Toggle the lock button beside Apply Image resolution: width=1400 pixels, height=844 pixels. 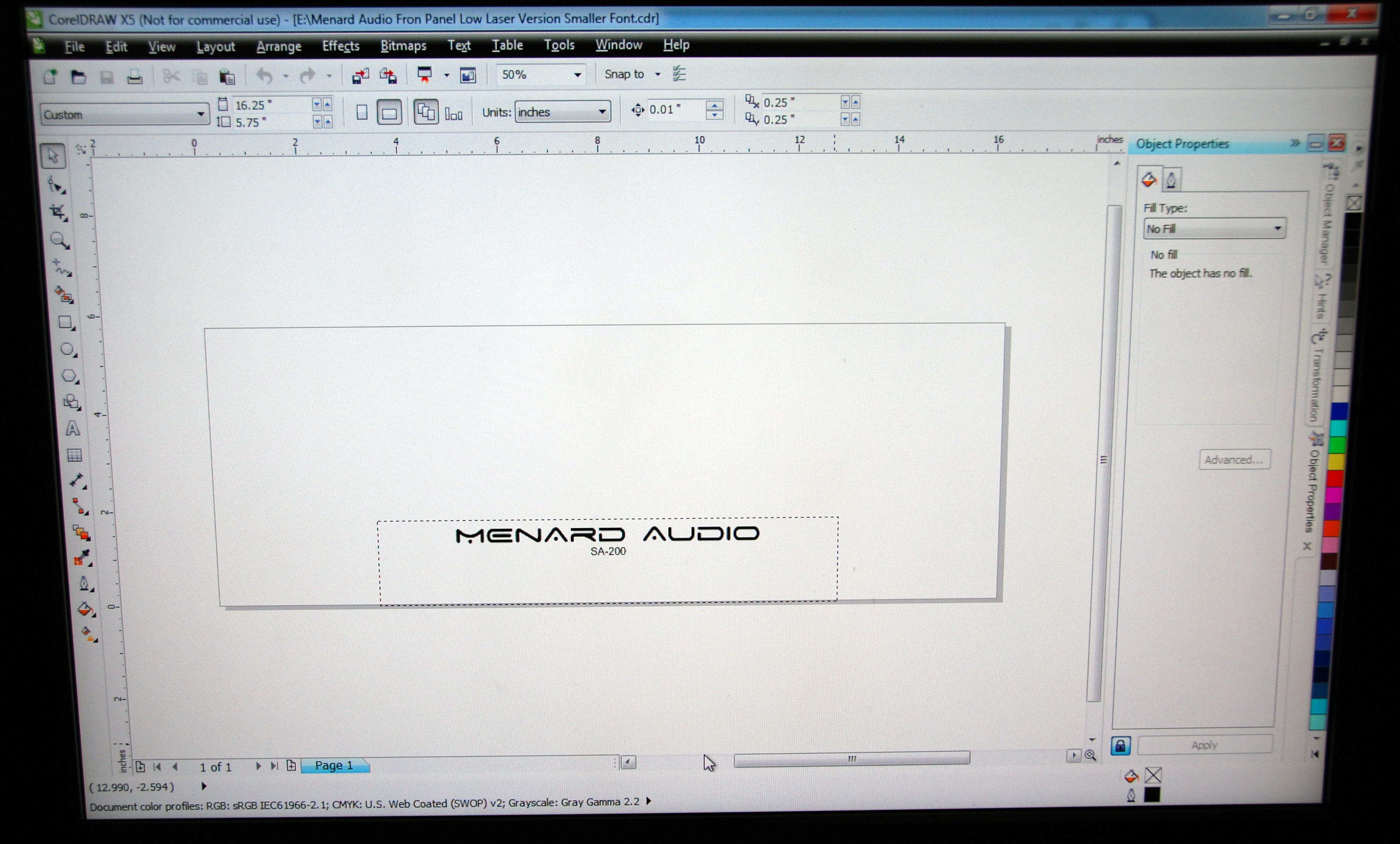click(1121, 746)
